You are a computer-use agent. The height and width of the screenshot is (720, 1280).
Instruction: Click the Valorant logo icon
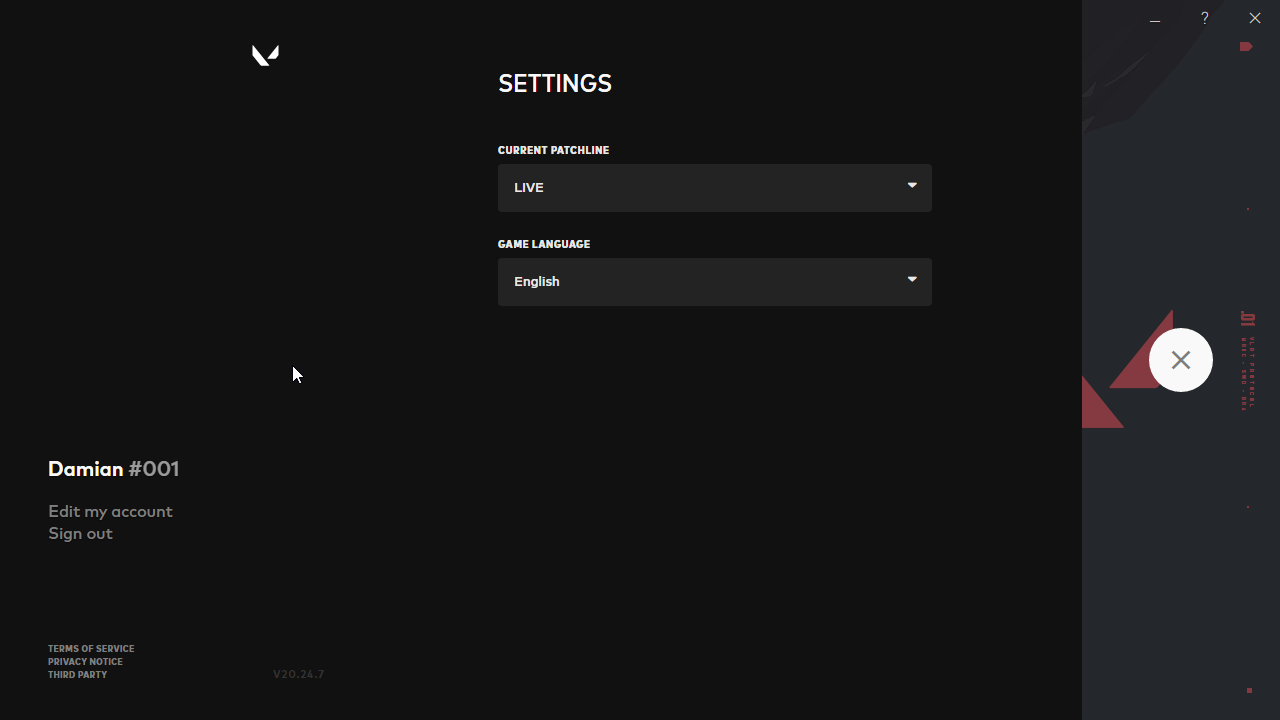pos(265,55)
